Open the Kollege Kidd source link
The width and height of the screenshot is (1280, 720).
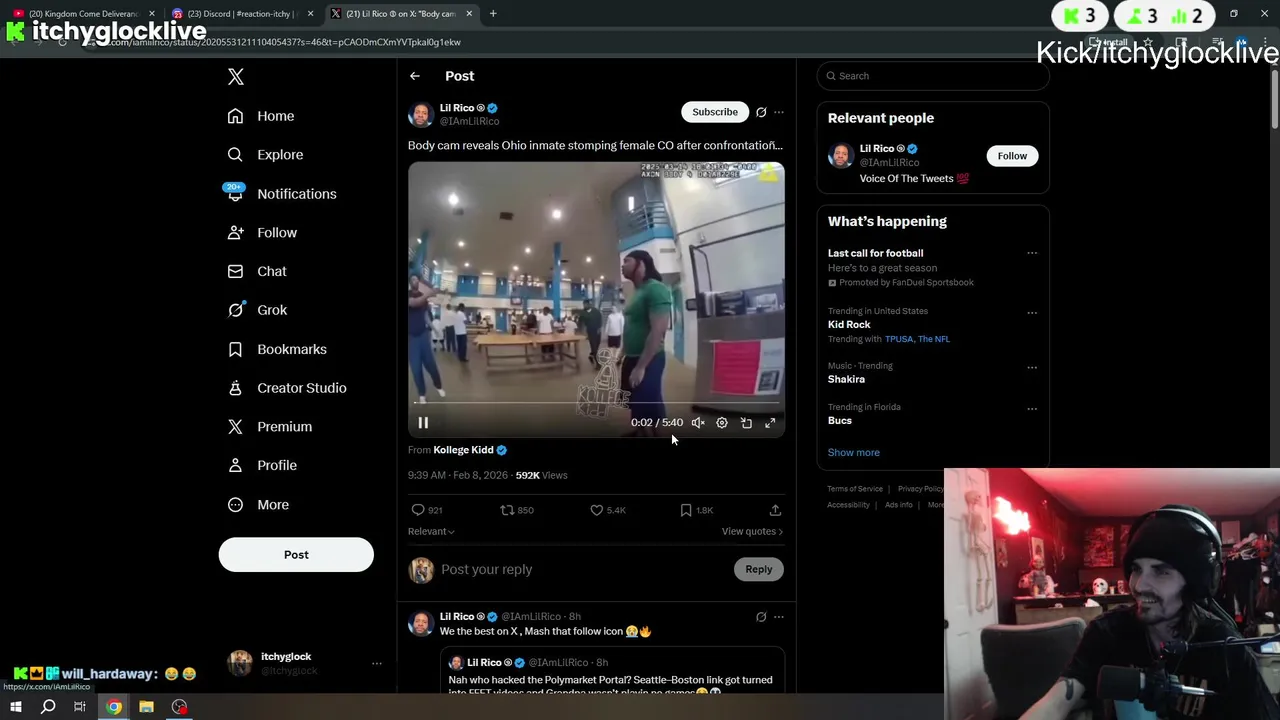tap(463, 450)
